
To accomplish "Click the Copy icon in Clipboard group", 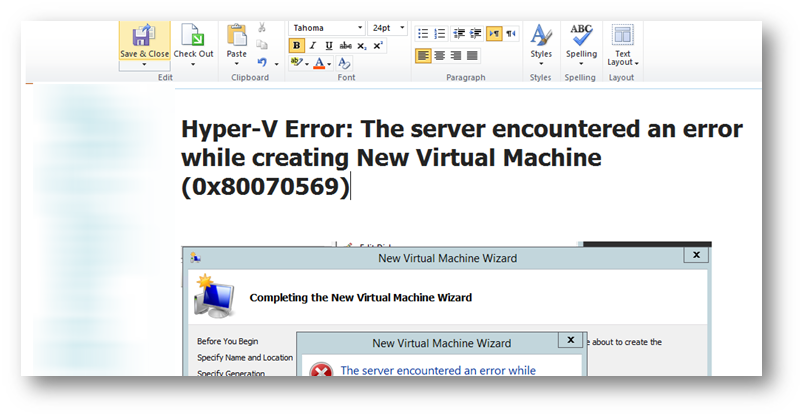I will click(x=262, y=45).
